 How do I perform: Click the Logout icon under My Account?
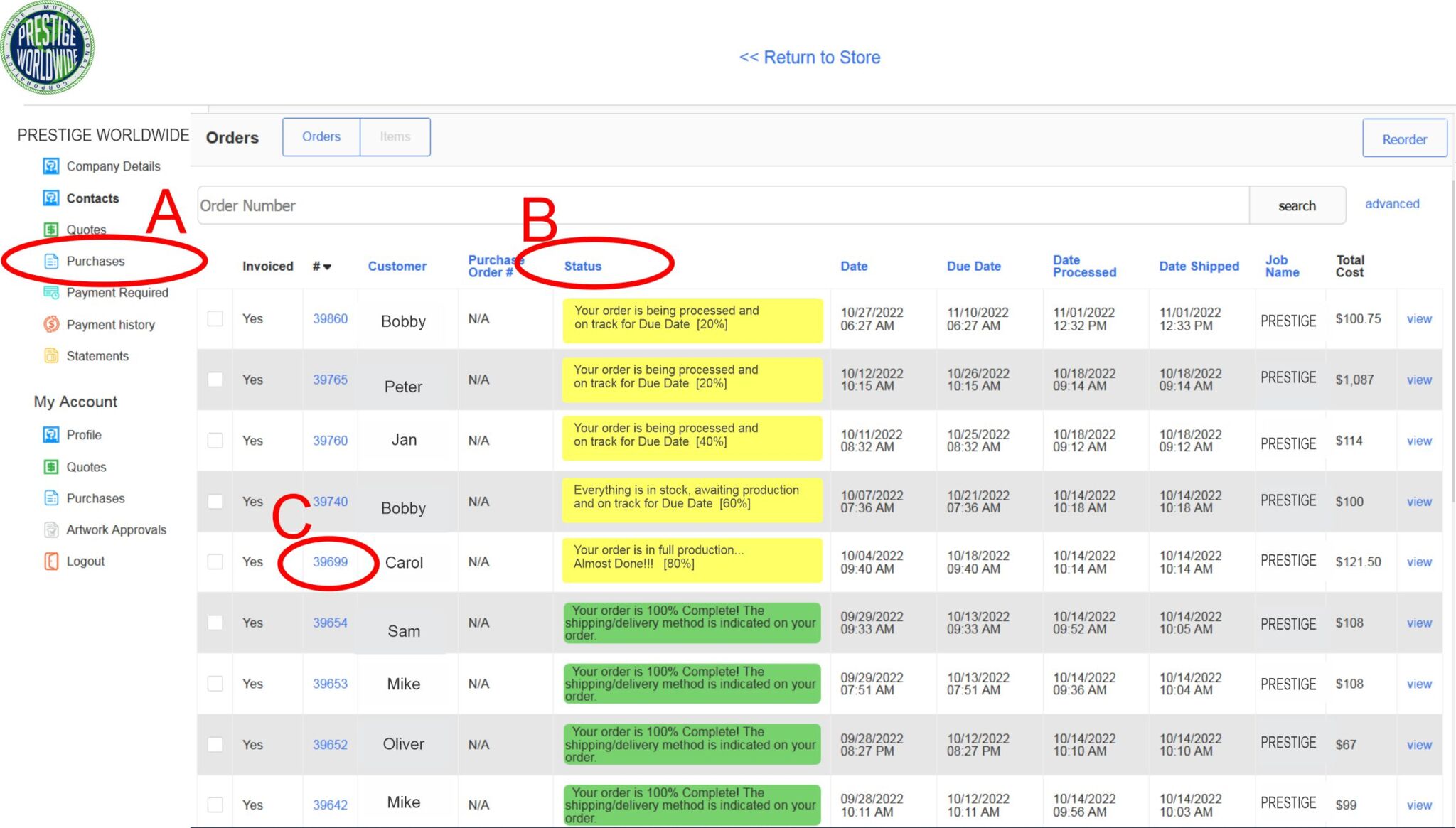click(51, 561)
